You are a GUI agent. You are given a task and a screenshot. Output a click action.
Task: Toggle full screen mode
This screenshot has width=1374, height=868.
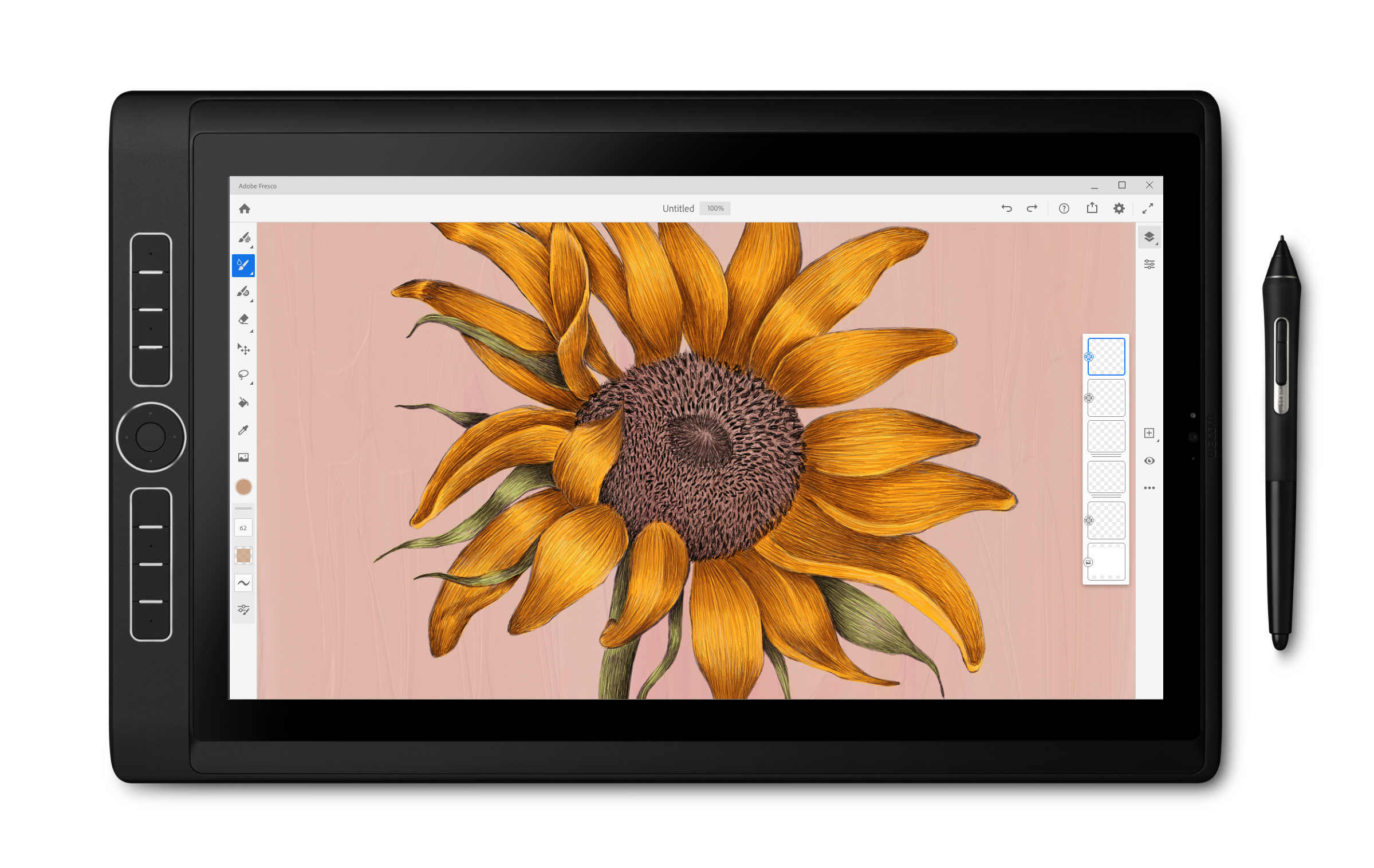tap(1147, 209)
